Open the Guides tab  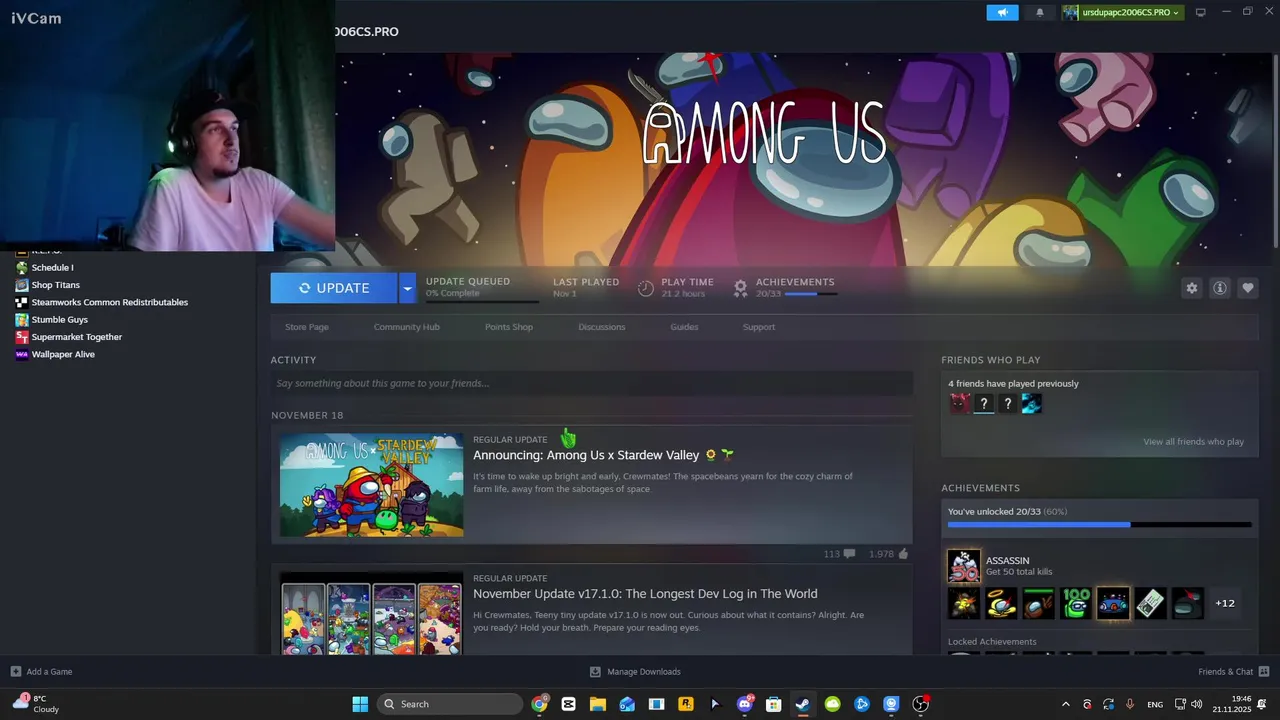(684, 327)
